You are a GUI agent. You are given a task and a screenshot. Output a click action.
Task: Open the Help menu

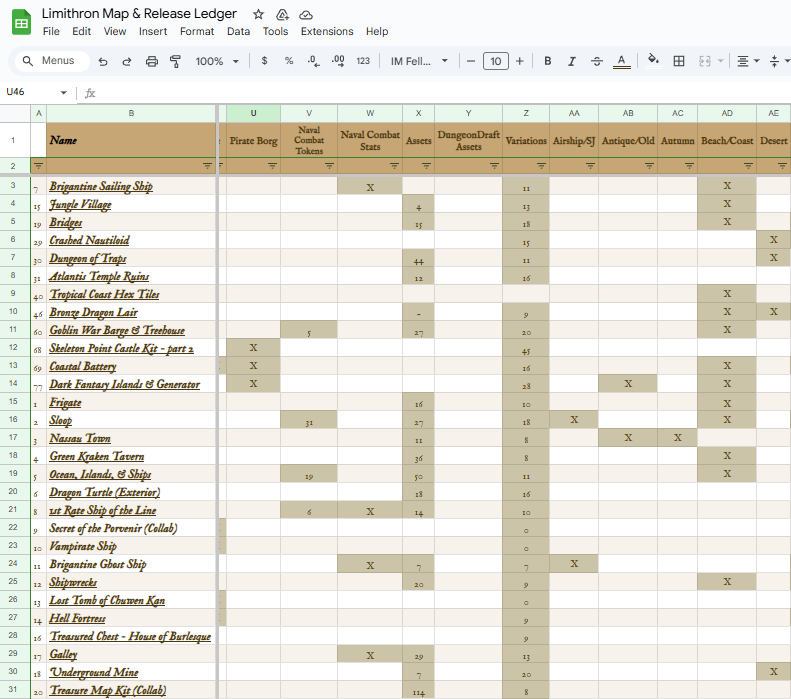pos(377,31)
